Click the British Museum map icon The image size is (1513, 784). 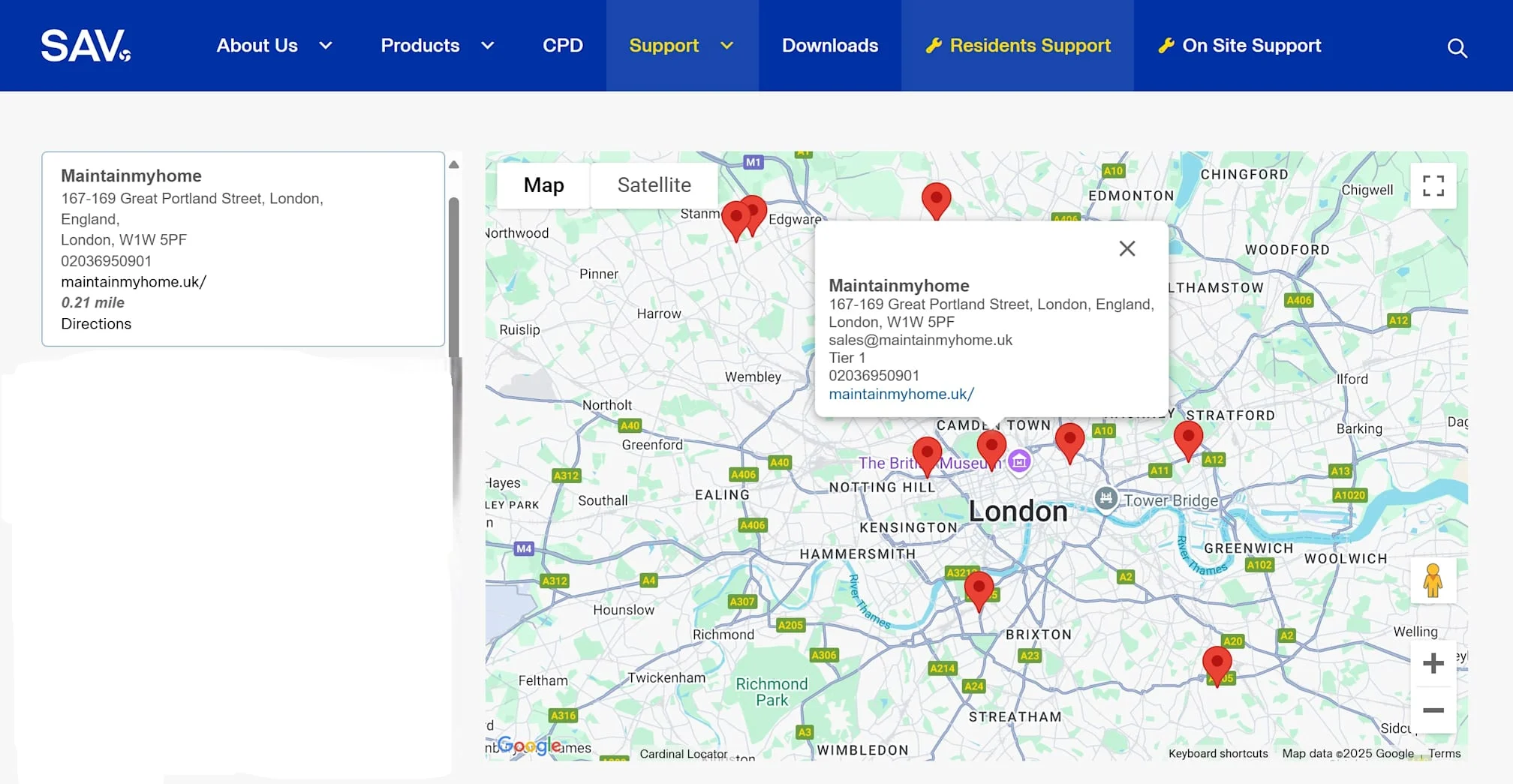[1018, 461]
